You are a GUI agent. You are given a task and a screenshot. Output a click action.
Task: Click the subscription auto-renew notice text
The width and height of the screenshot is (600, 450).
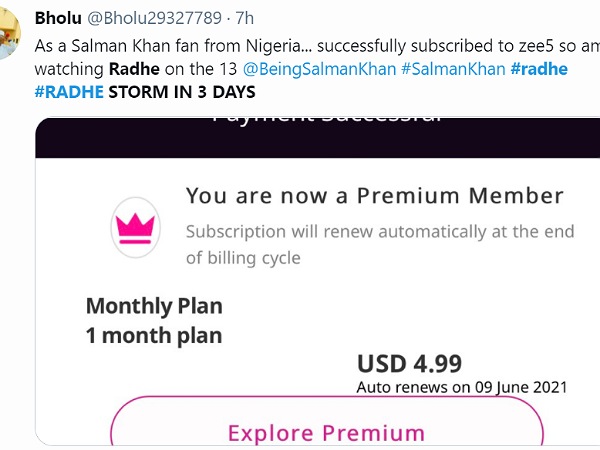[380, 244]
